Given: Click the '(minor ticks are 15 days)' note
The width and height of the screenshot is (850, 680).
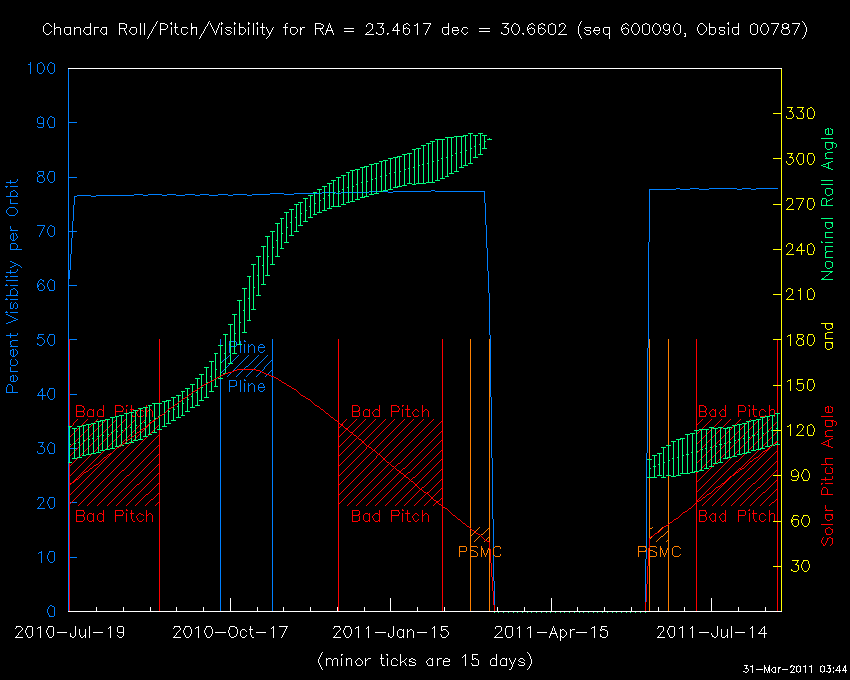Looking at the screenshot, I should 425,660.
